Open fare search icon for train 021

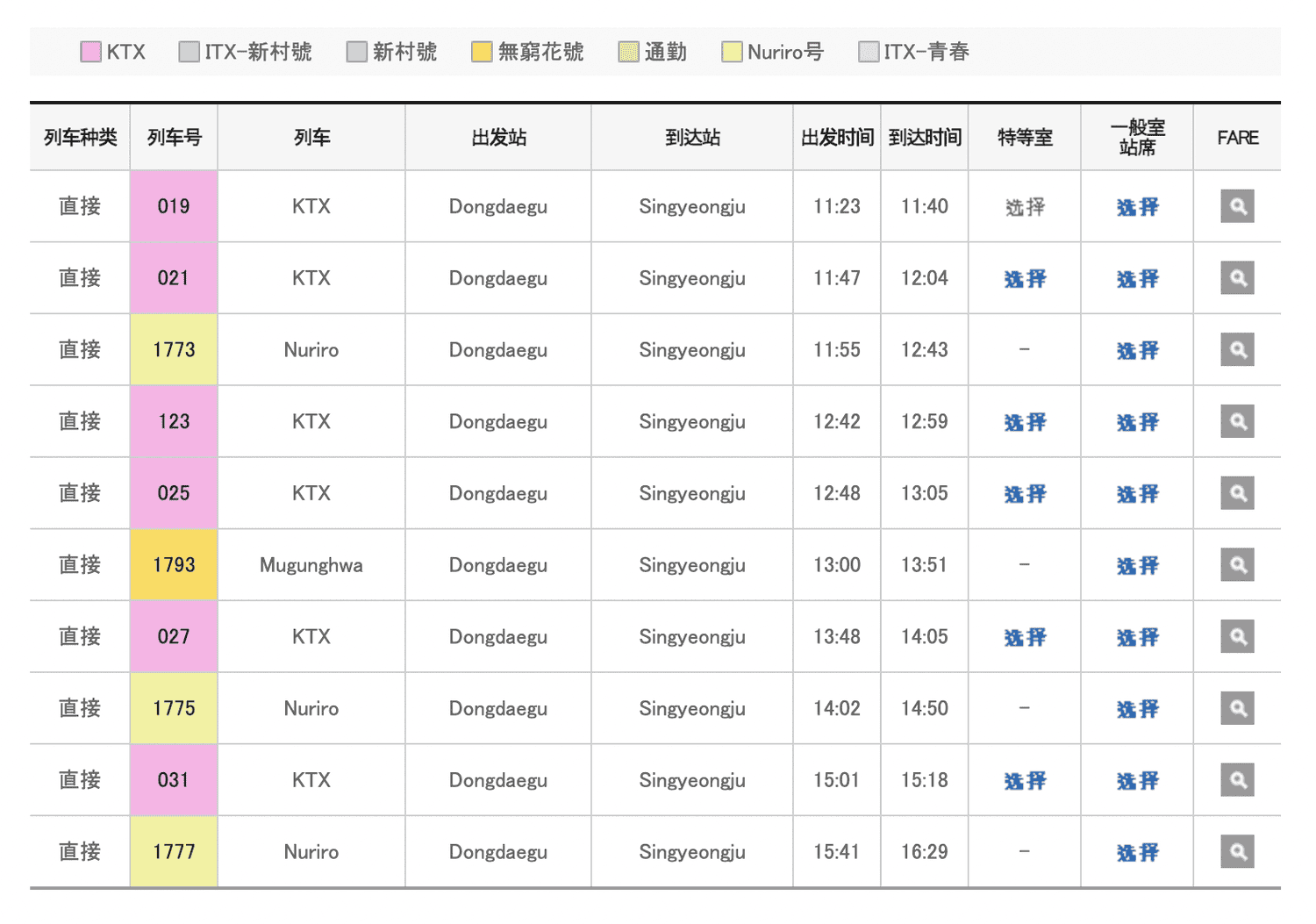tap(1237, 278)
